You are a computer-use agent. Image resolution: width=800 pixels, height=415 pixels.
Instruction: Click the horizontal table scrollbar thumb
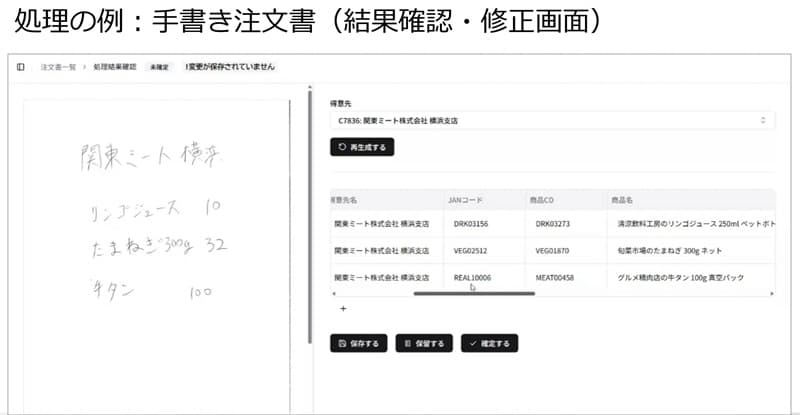[474, 294]
